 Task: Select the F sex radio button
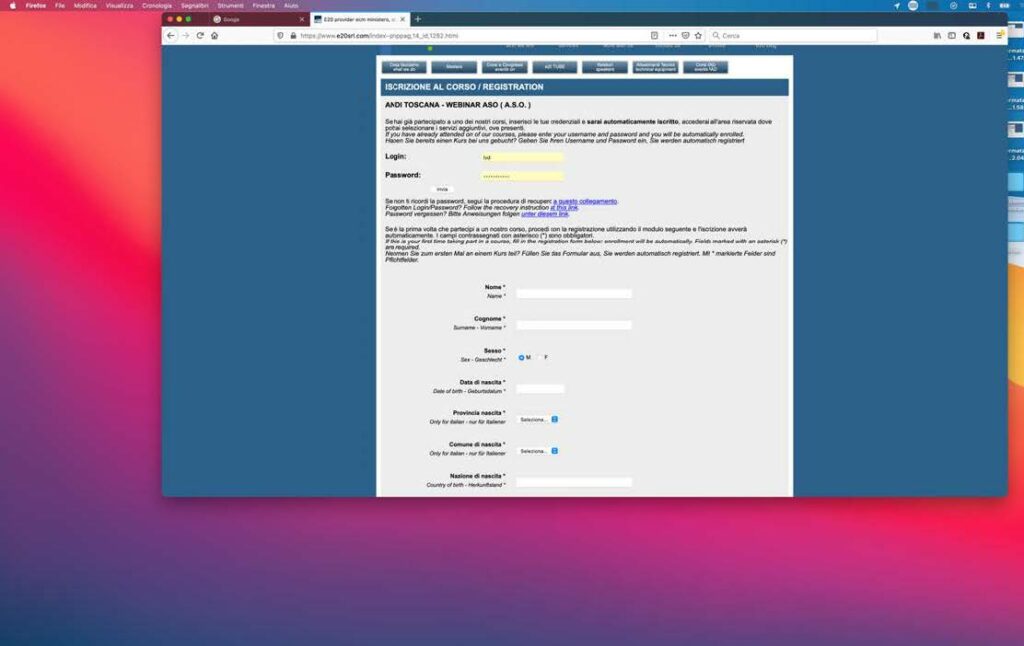[539, 358]
